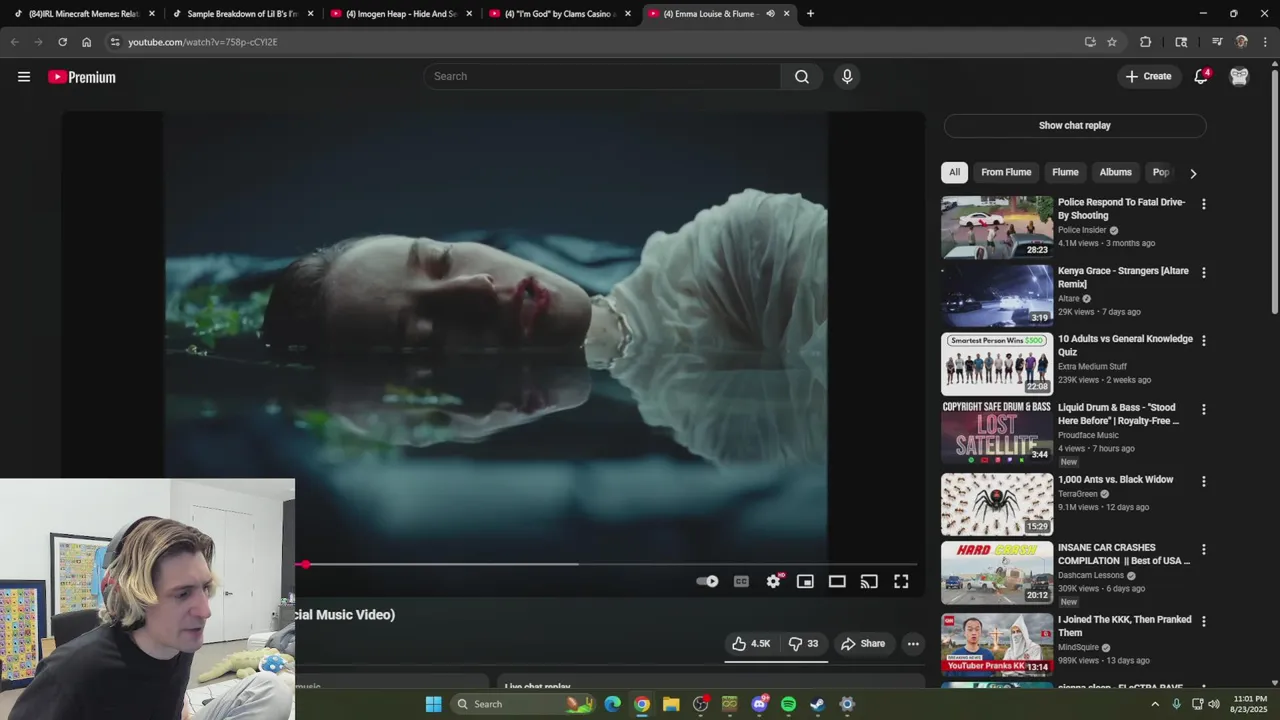Image resolution: width=1280 pixels, height=720 pixels.
Task: Open 10 Adults vs General Knowledge Quiz
Action: point(1125,345)
